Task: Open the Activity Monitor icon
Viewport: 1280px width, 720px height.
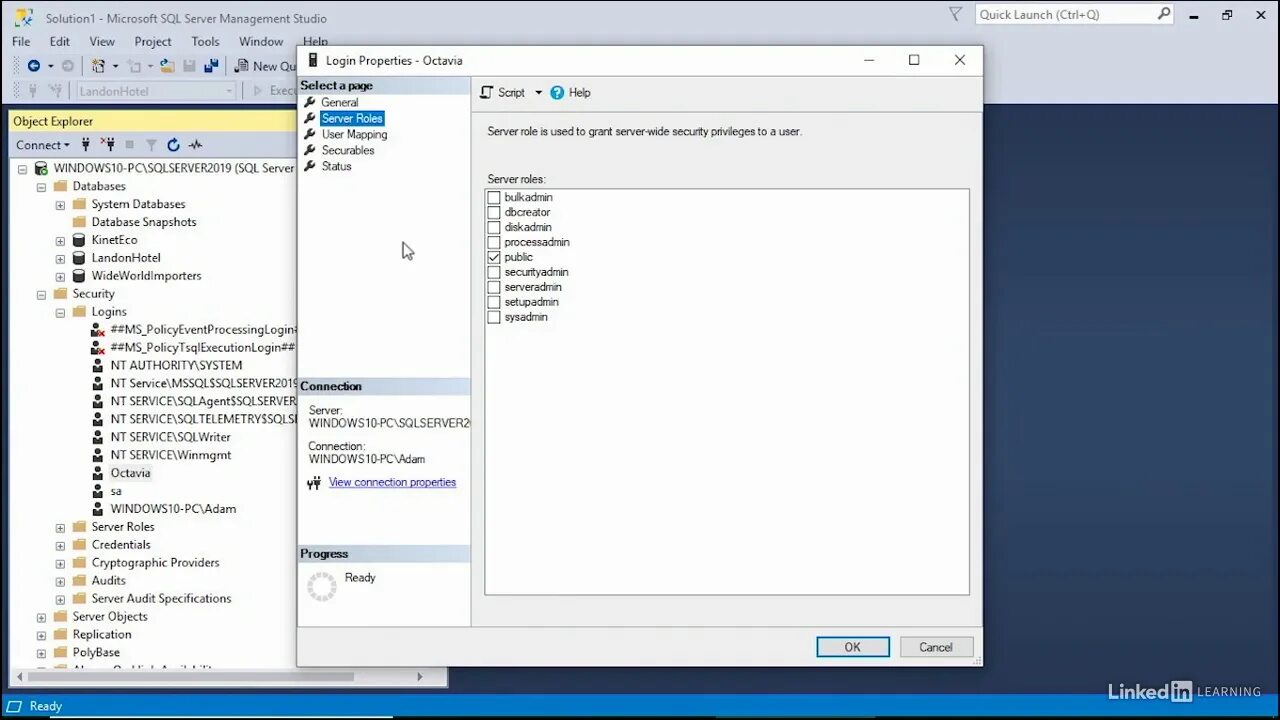Action: [x=195, y=145]
